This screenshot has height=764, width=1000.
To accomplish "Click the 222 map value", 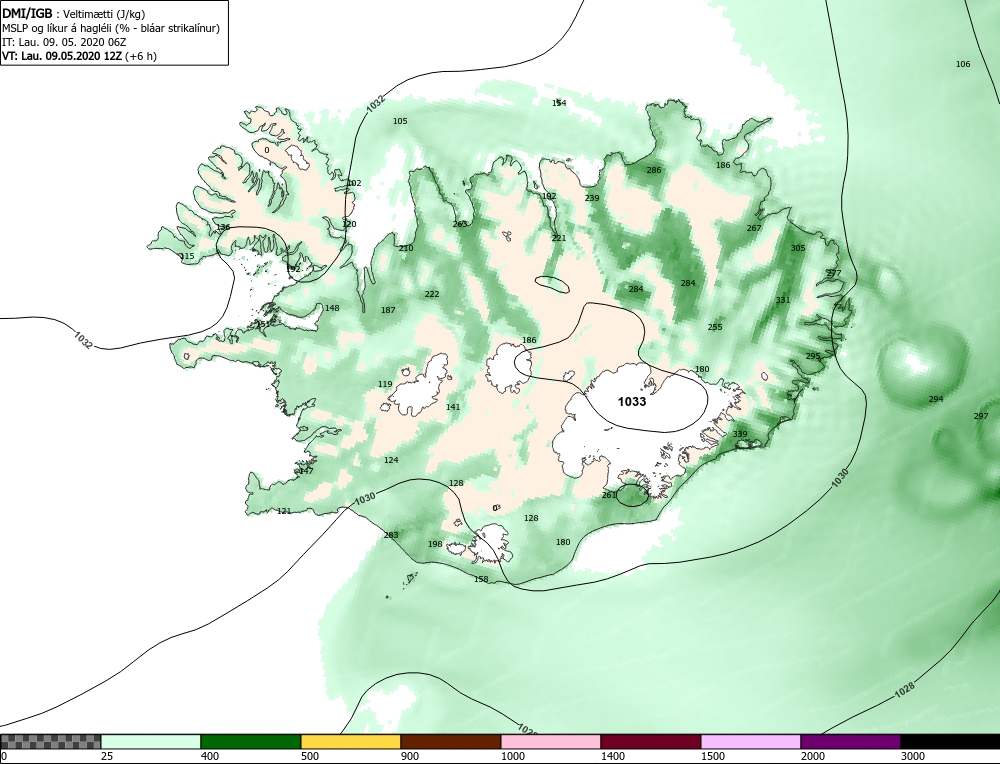I will [x=432, y=295].
